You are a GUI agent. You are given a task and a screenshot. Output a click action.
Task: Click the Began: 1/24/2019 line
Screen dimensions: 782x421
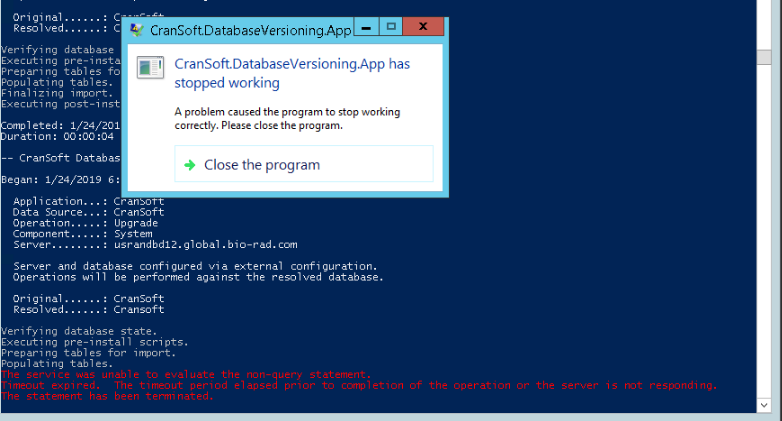tap(60, 180)
